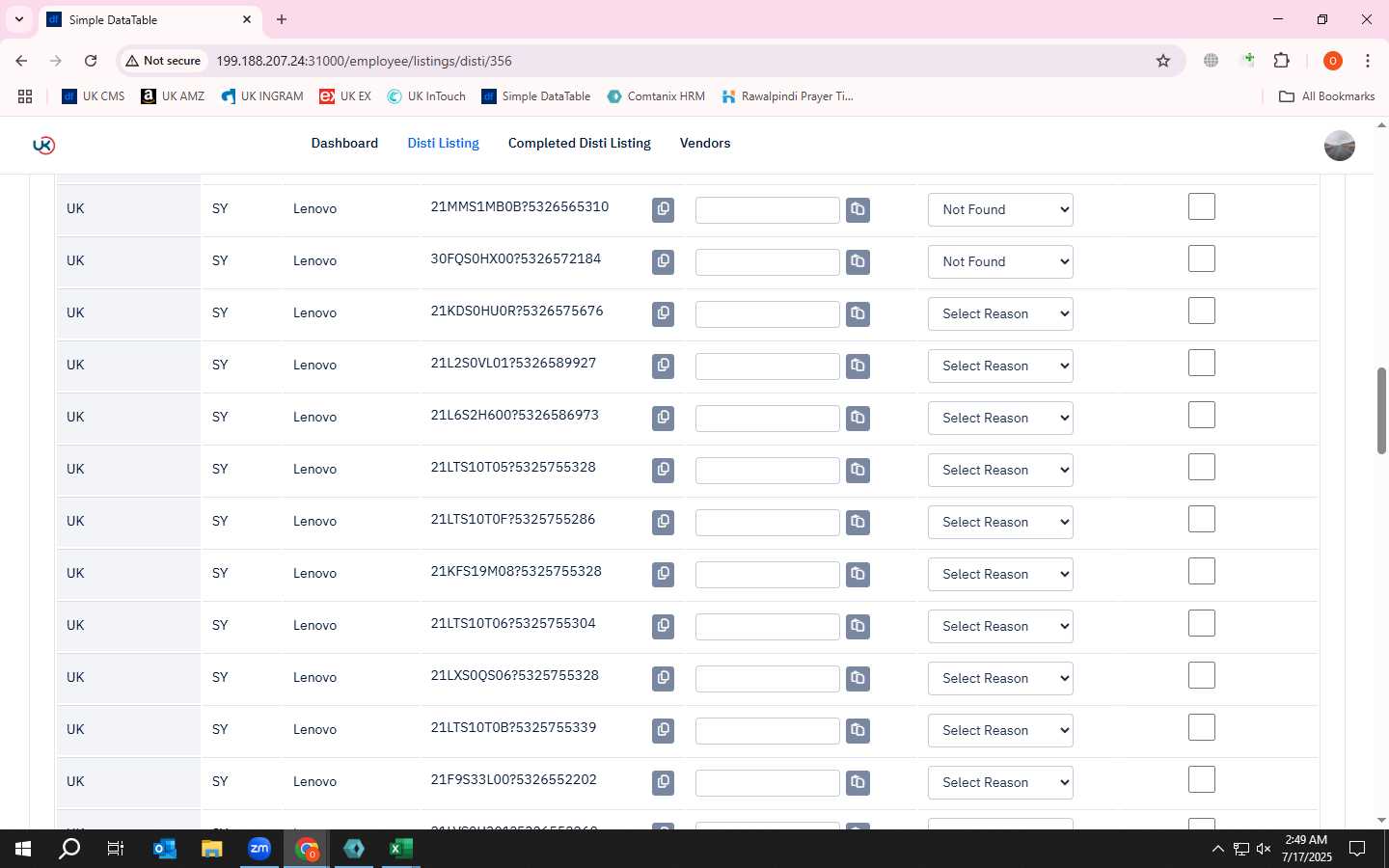Open UK AMZ bookmark
1389x868 pixels.
173,96
